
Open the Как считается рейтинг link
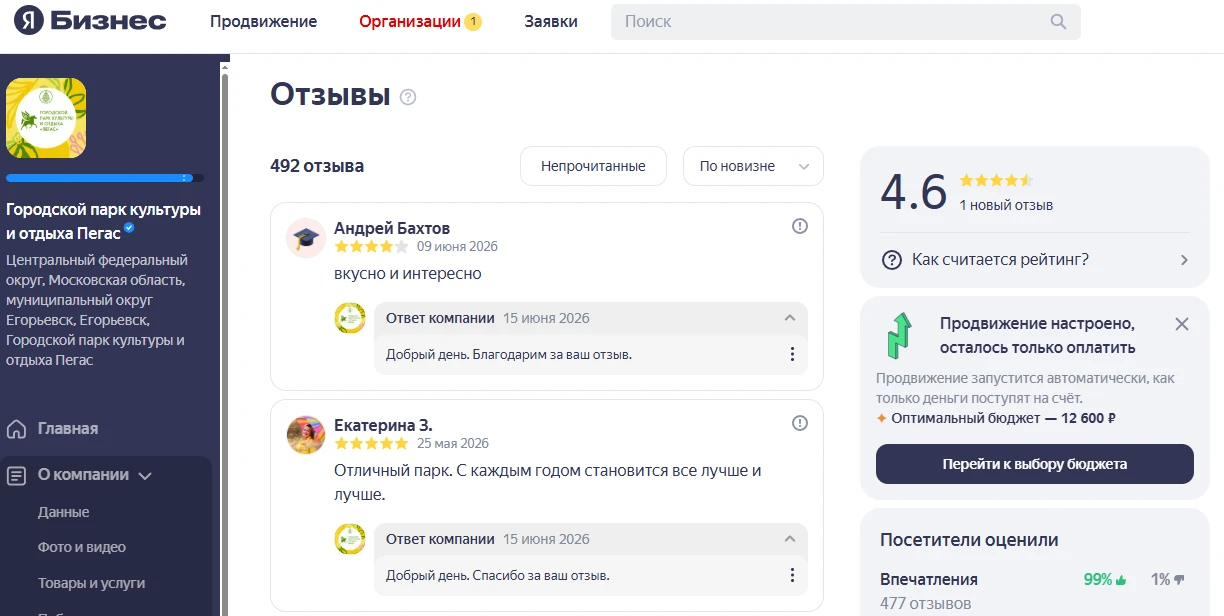[1000, 260]
